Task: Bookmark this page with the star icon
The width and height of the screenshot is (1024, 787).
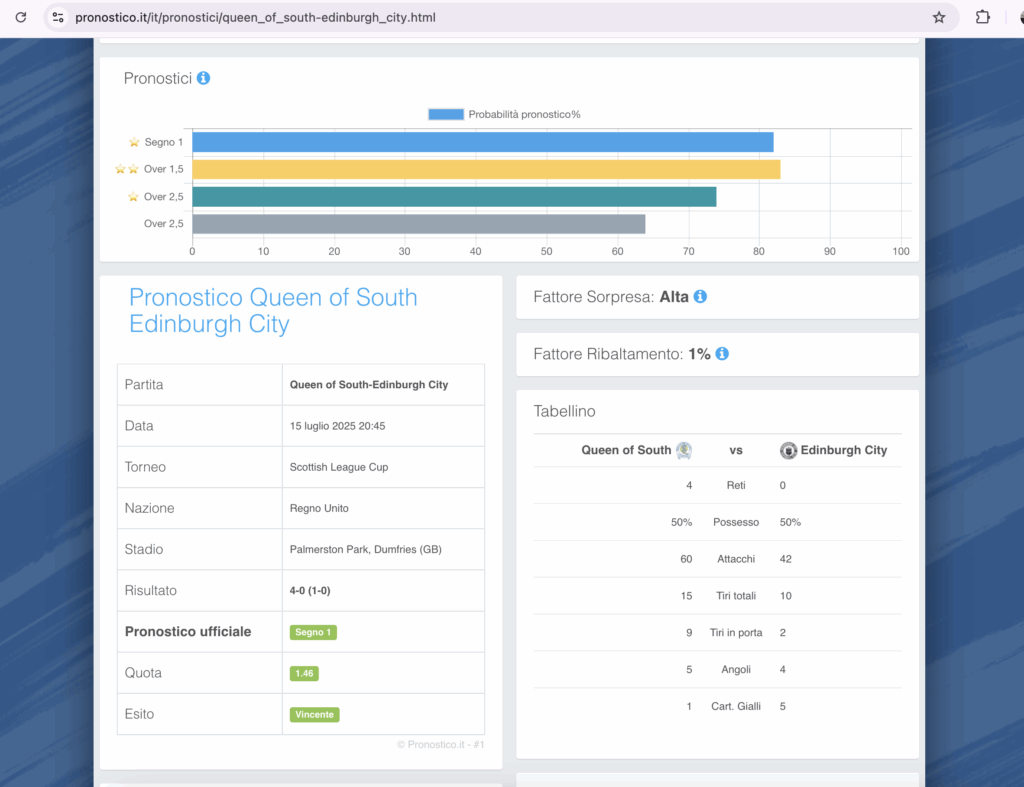Action: tap(939, 18)
